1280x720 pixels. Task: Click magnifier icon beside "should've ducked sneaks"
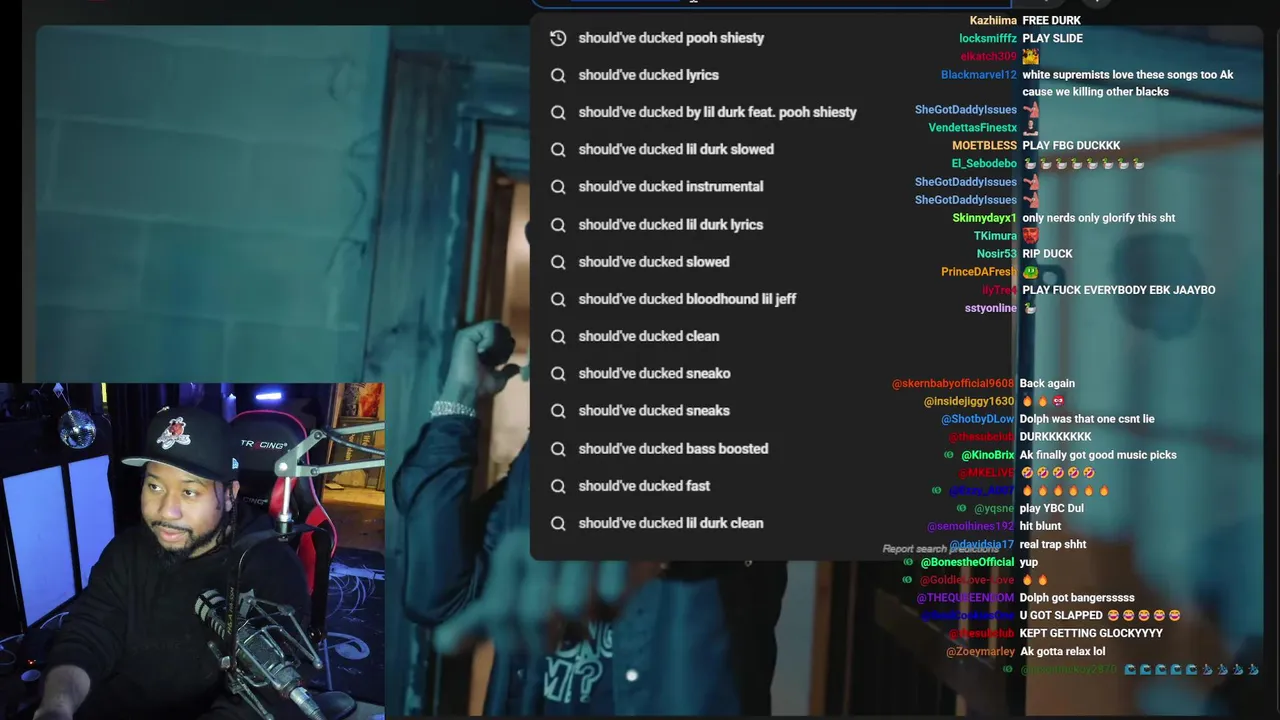(x=558, y=410)
